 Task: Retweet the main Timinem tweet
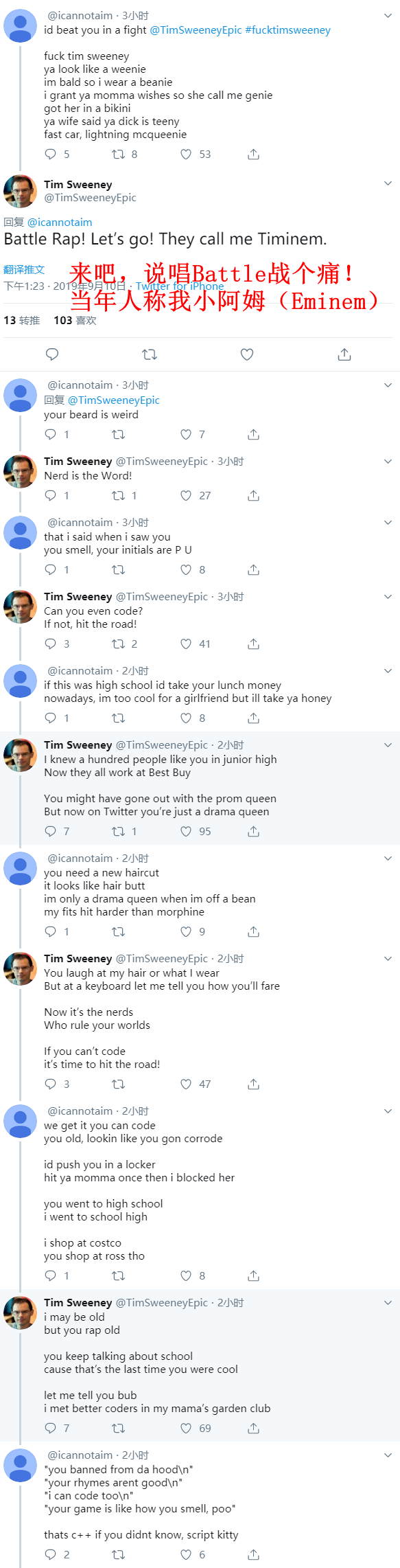pyautogui.click(x=150, y=354)
